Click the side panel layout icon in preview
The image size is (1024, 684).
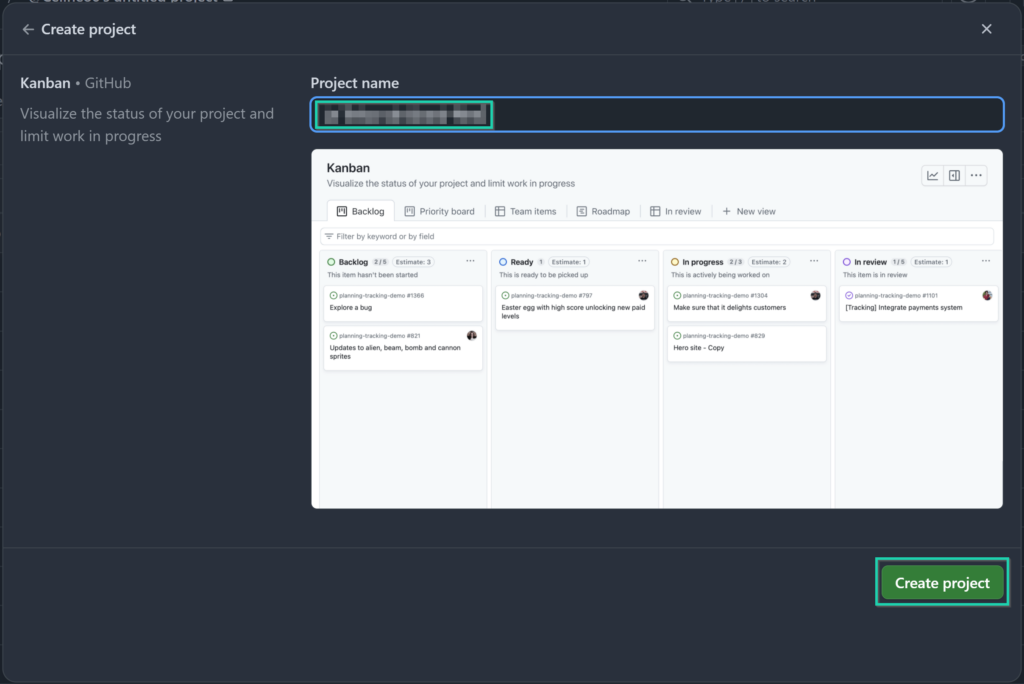tap(954, 175)
